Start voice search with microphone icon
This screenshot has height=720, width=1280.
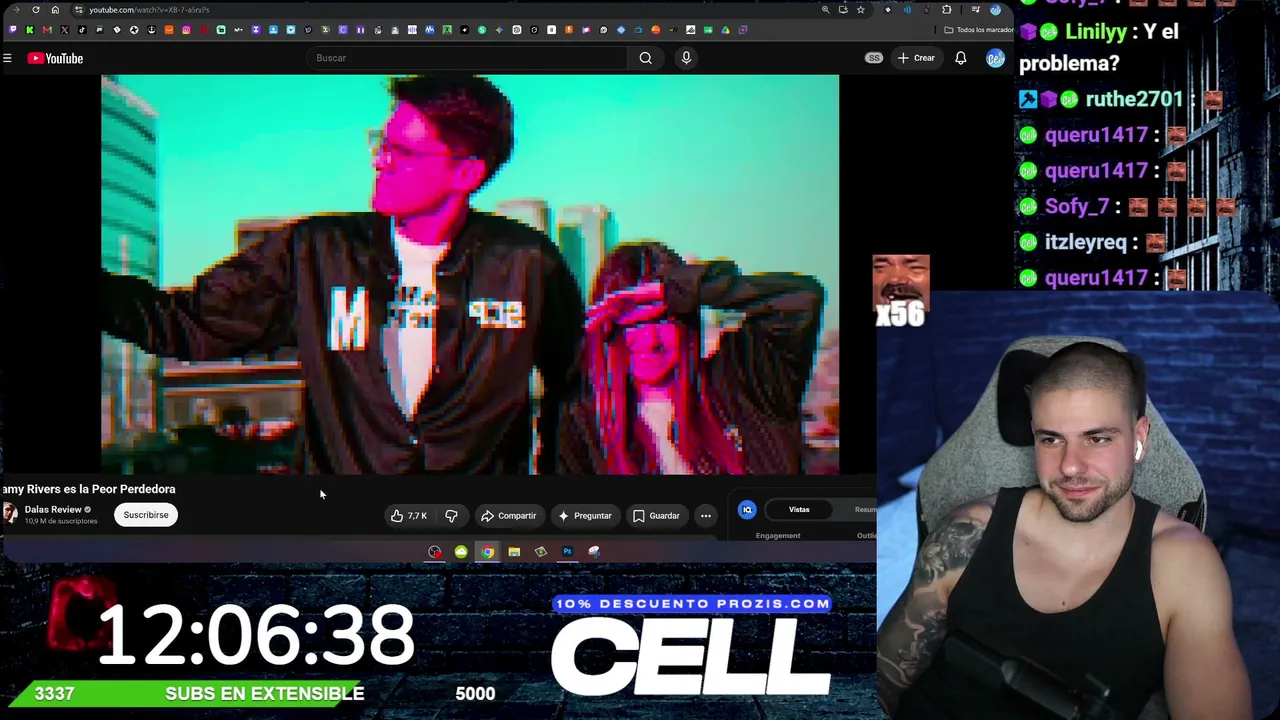click(x=686, y=58)
